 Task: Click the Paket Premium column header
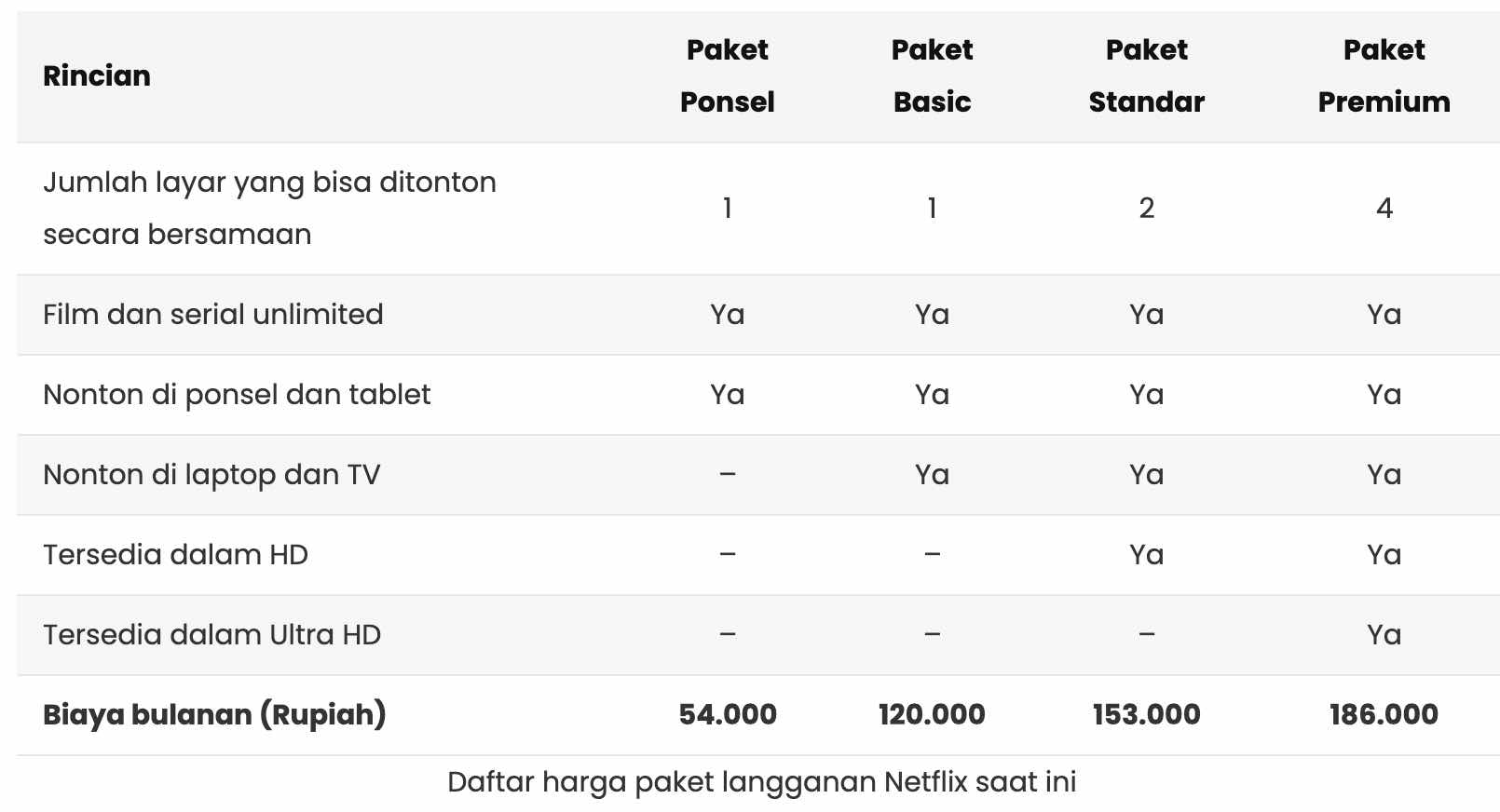point(1384,75)
